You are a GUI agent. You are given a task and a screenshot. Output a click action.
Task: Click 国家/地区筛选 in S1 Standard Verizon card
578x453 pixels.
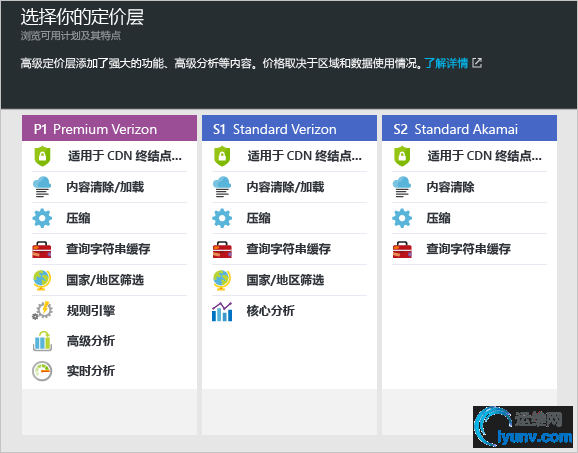click(285, 280)
